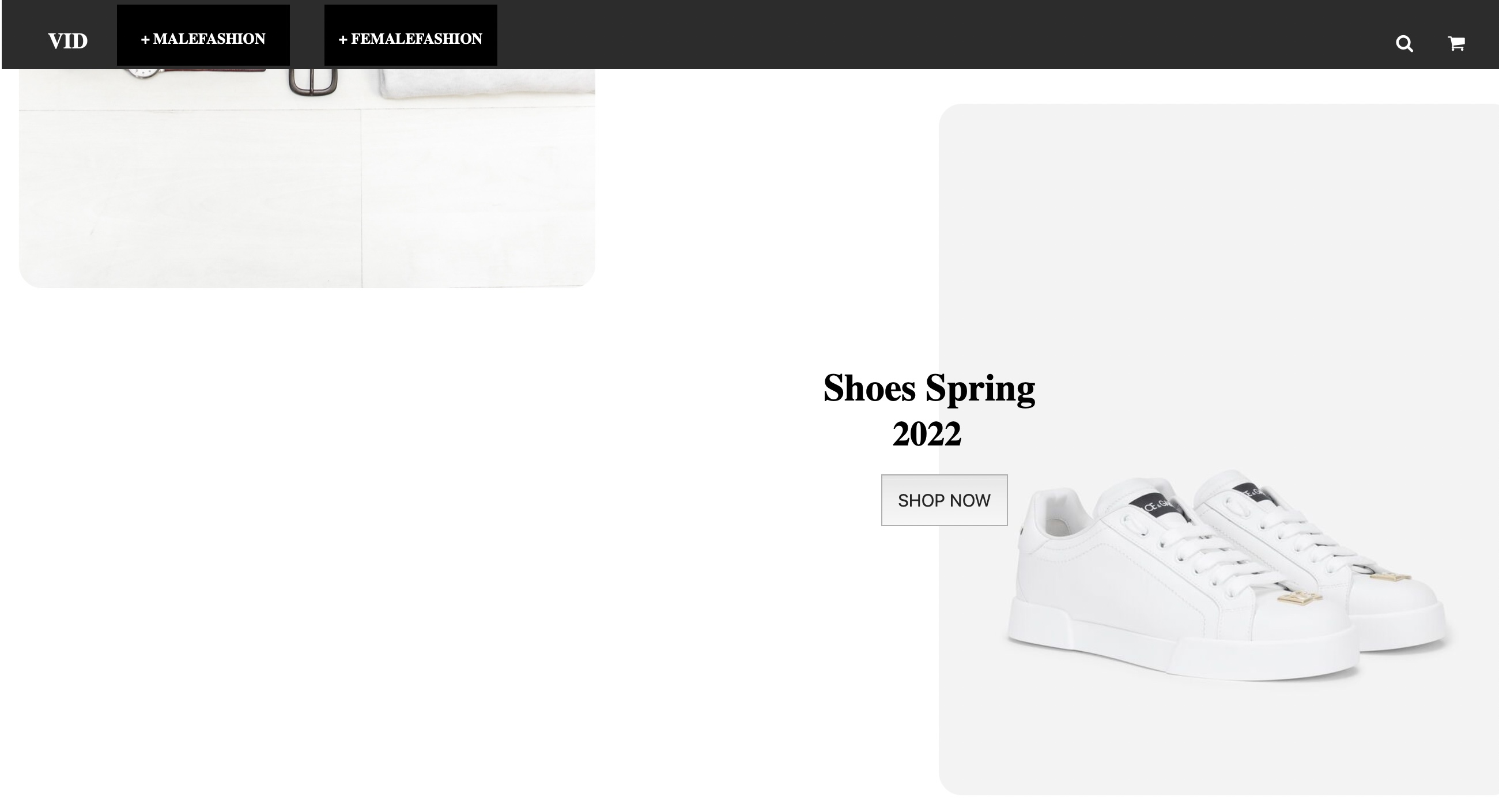This screenshot has height=812, width=1499.
Task: Open the shopping cart icon
Action: [1456, 43]
